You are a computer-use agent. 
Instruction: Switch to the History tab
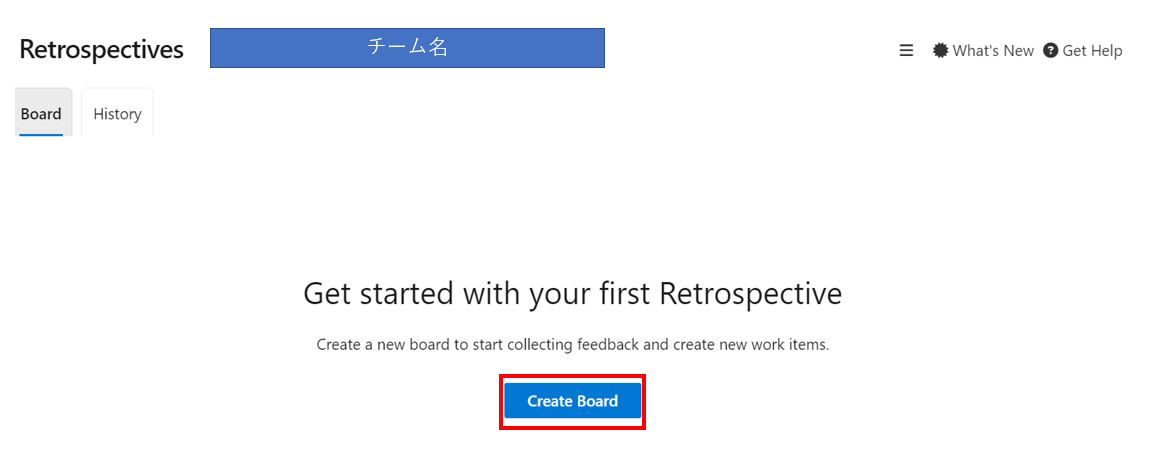click(117, 114)
